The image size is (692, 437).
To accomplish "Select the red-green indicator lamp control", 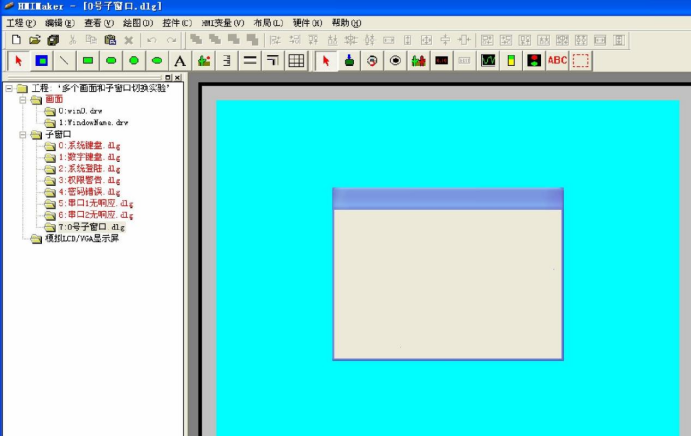I will coord(534,60).
